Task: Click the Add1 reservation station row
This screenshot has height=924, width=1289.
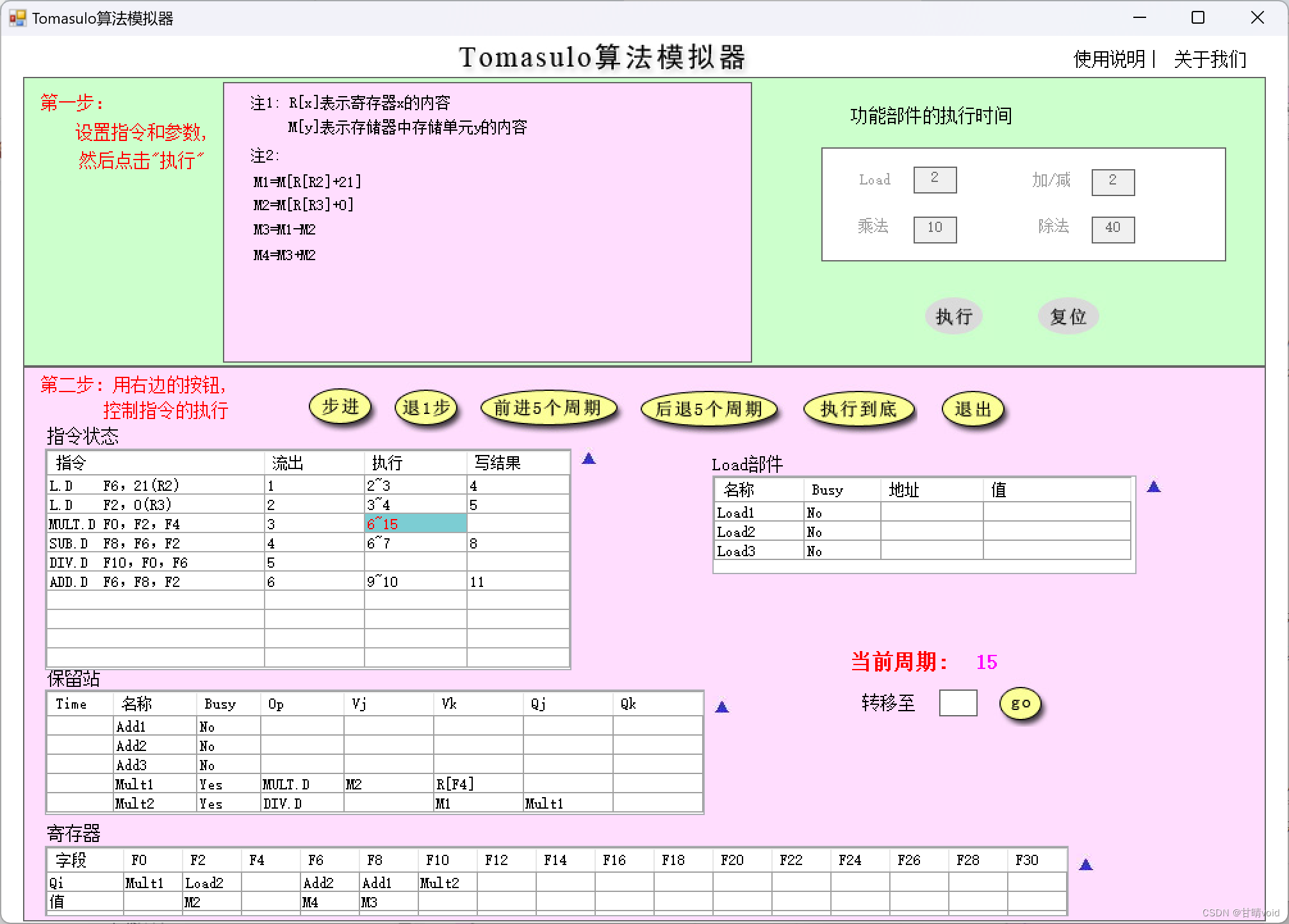Action: [375, 726]
